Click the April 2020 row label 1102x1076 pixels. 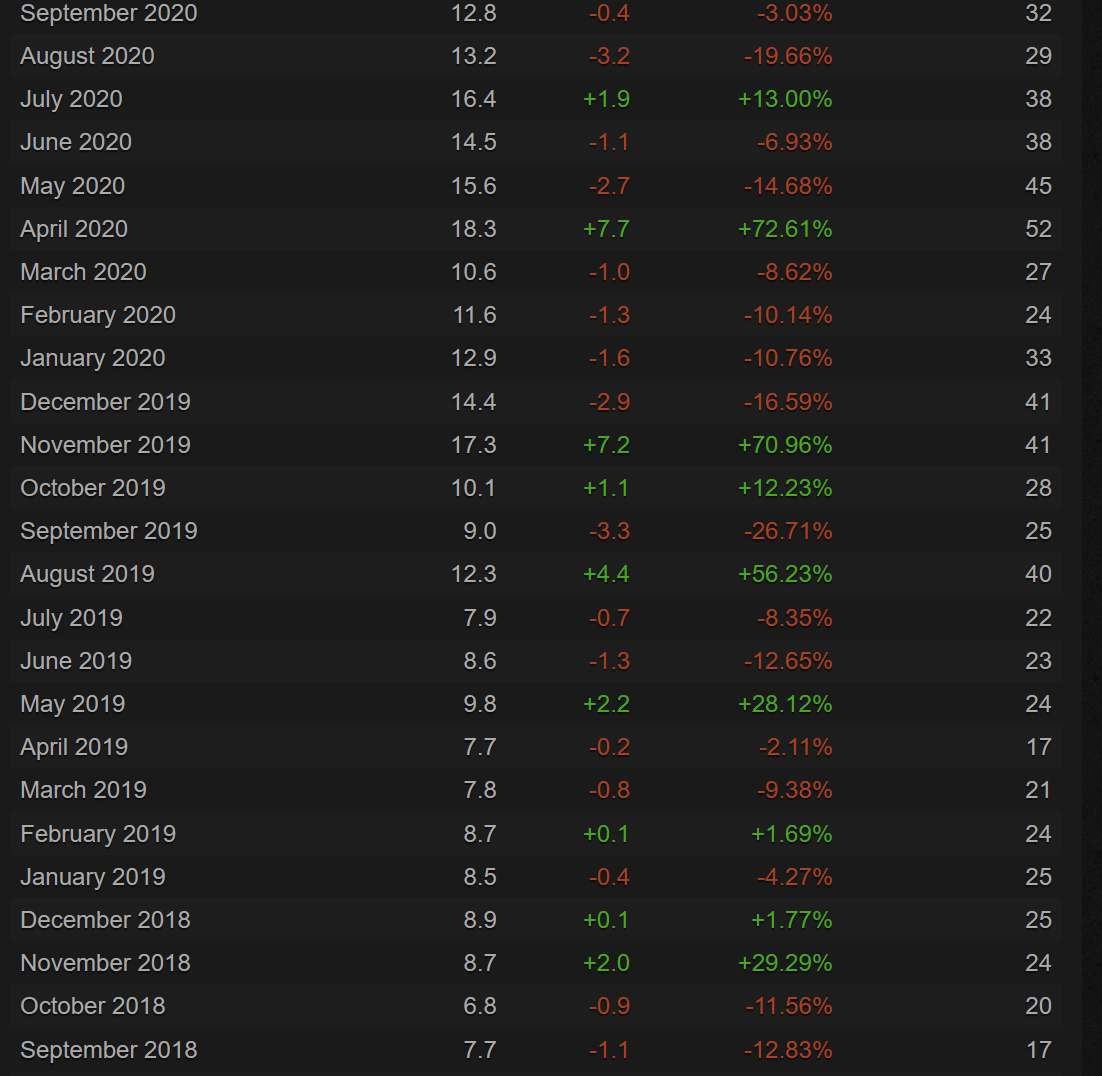(74, 229)
